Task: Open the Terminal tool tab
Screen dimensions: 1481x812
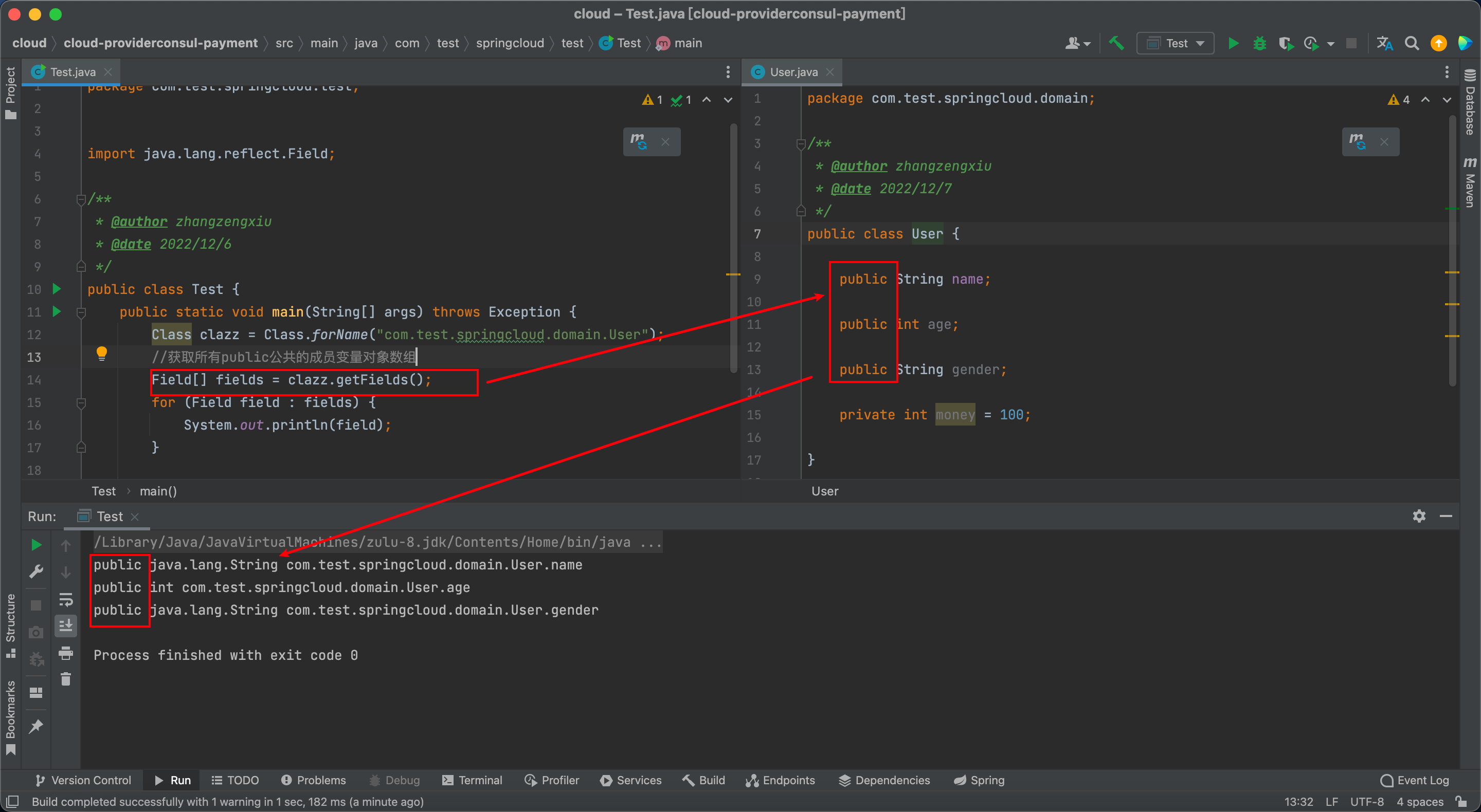Action: click(472, 780)
